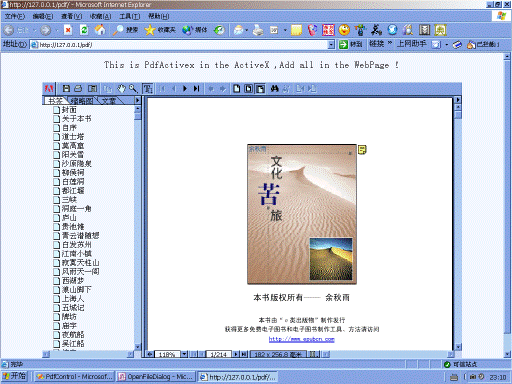The height and width of the screenshot is (384, 512).
Task: Open the 工具(T) menu
Action: point(130,16)
